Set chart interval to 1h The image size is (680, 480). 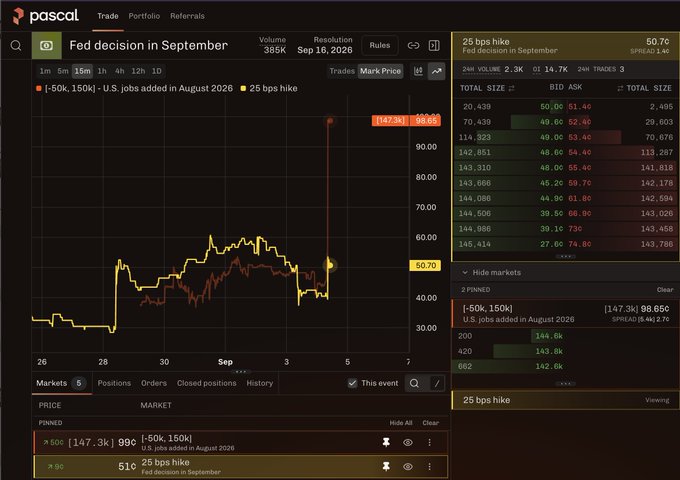tap(102, 71)
